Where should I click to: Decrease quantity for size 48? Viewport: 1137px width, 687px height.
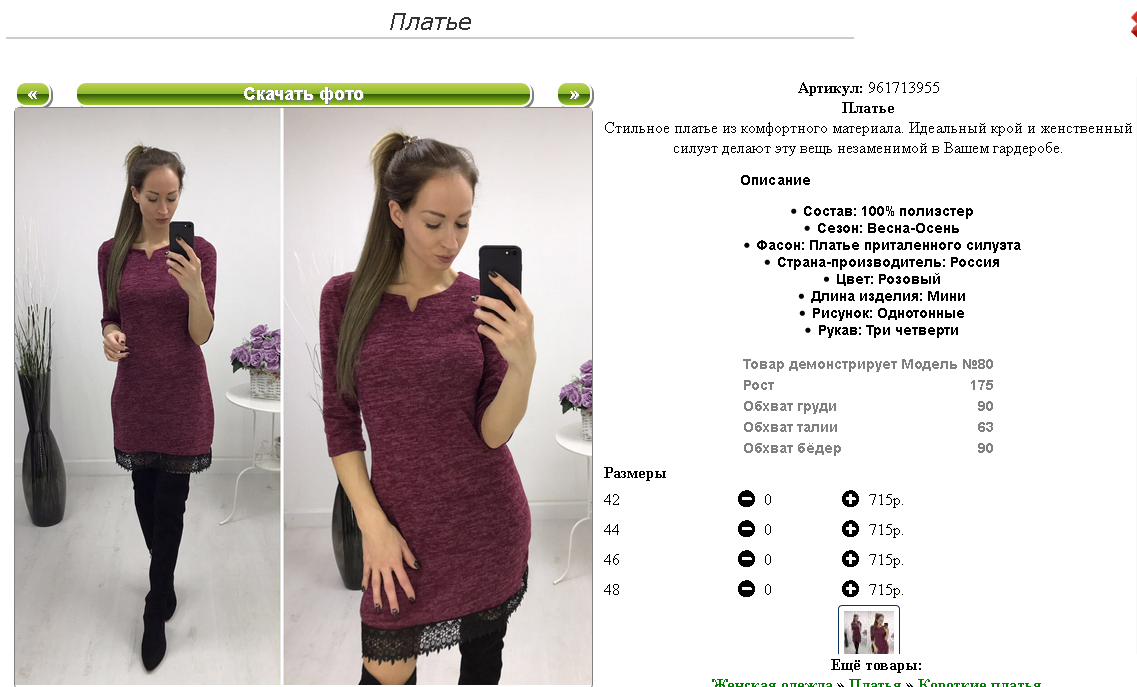pyautogui.click(x=746, y=589)
